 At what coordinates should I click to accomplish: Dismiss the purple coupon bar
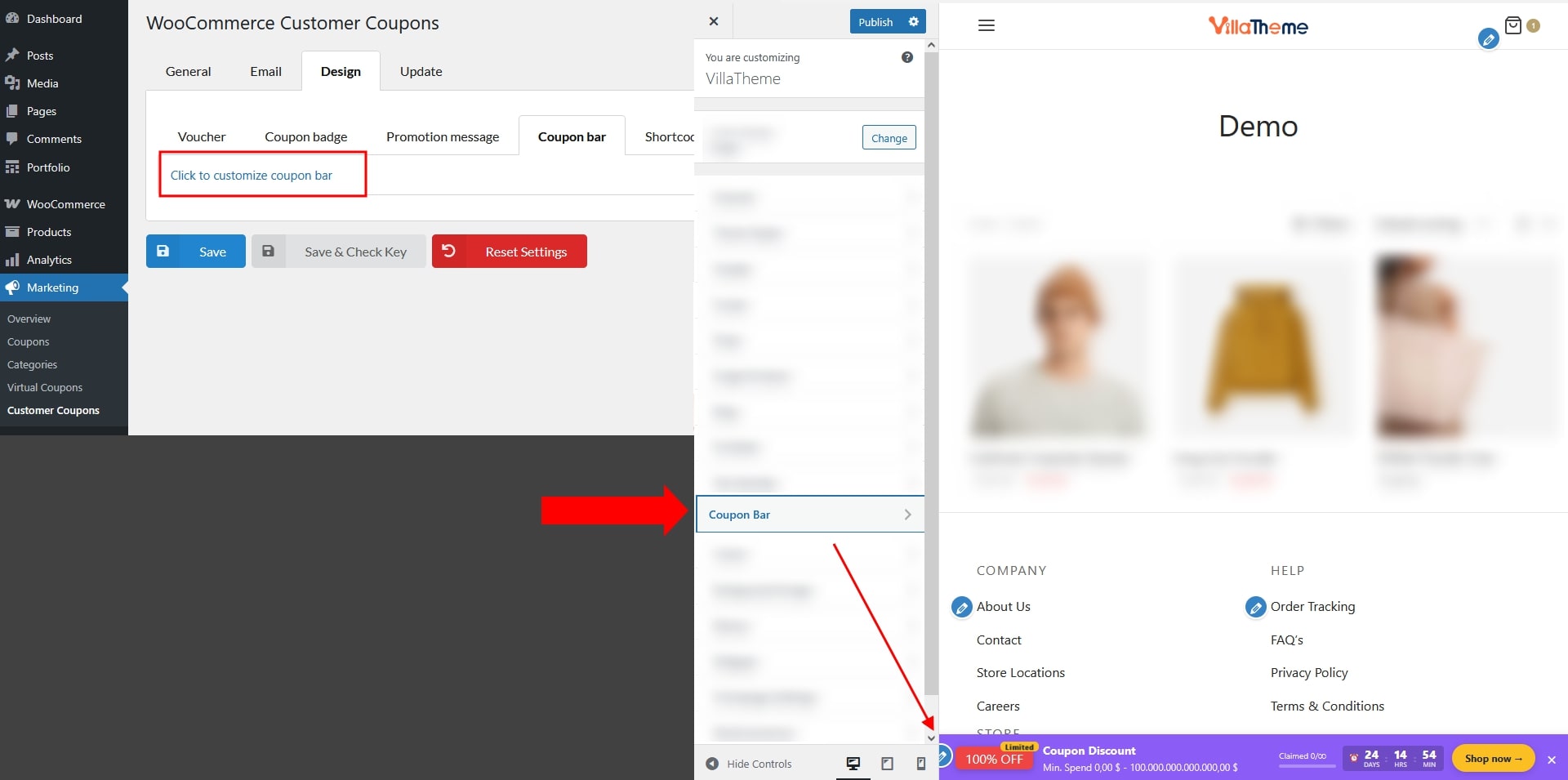pyautogui.click(x=1551, y=760)
